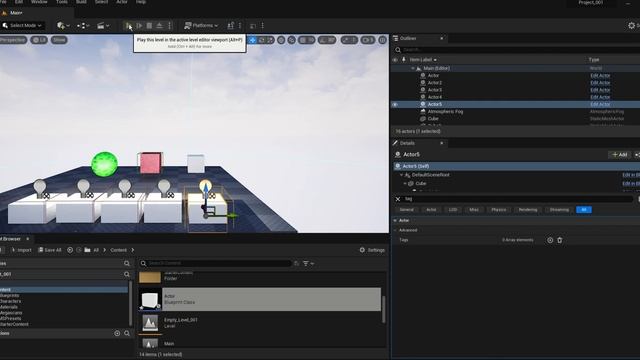Image resolution: width=640 pixels, height=360 pixels.
Task: Select Actor3 in the Outliner
Action: pyautogui.click(x=435, y=90)
